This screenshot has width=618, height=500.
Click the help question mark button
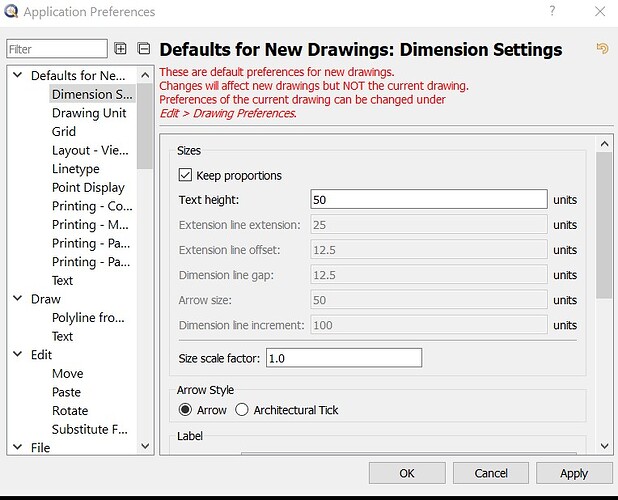click(x=552, y=11)
